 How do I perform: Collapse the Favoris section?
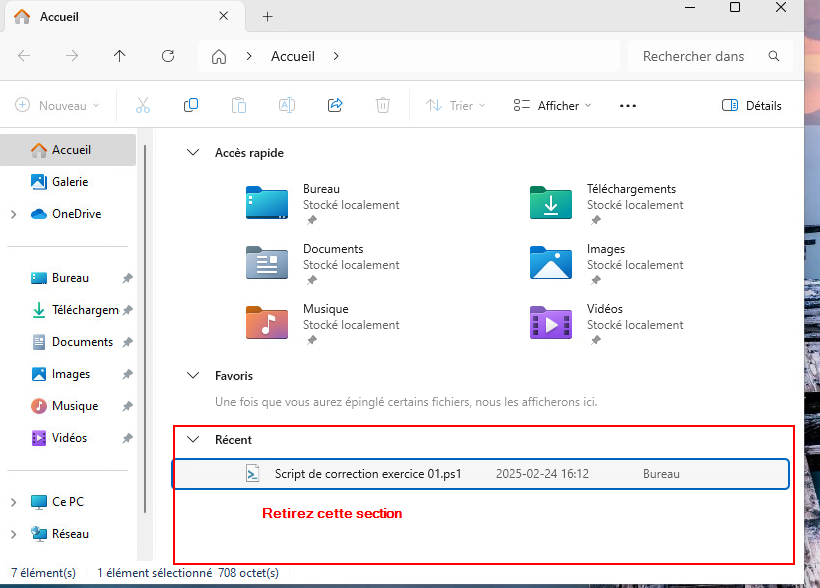[193, 375]
